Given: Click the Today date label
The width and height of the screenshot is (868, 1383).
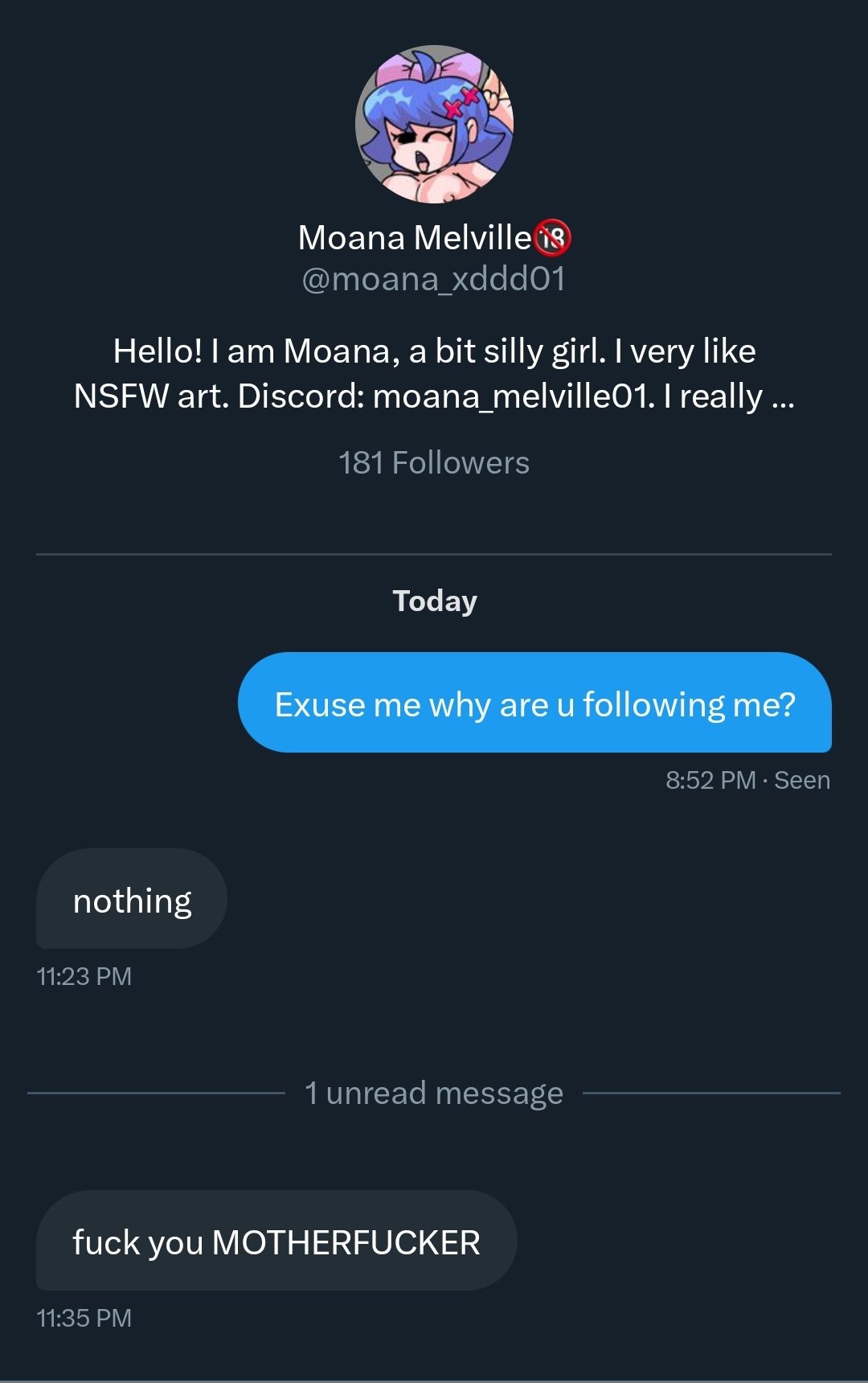Looking at the screenshot, I should [435, 601].
